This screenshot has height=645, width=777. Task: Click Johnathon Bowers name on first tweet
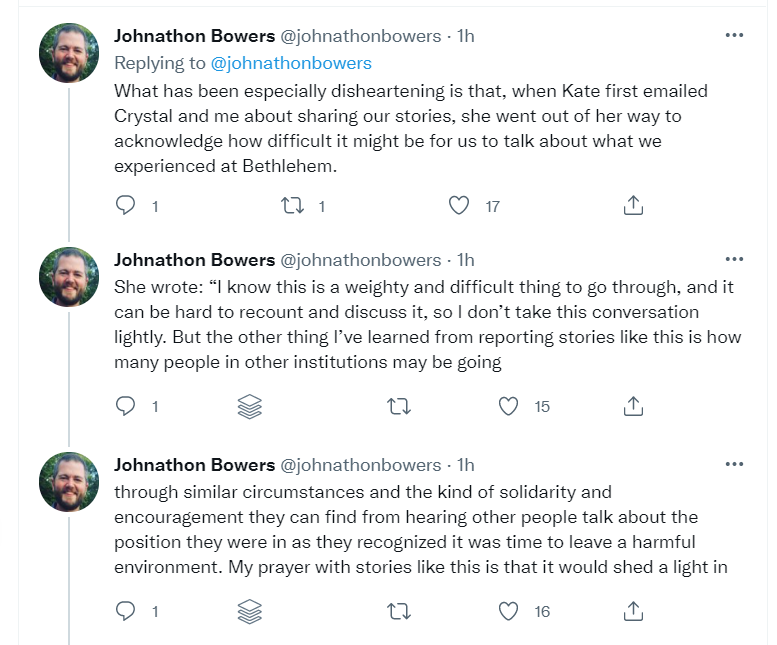[194, 36]
